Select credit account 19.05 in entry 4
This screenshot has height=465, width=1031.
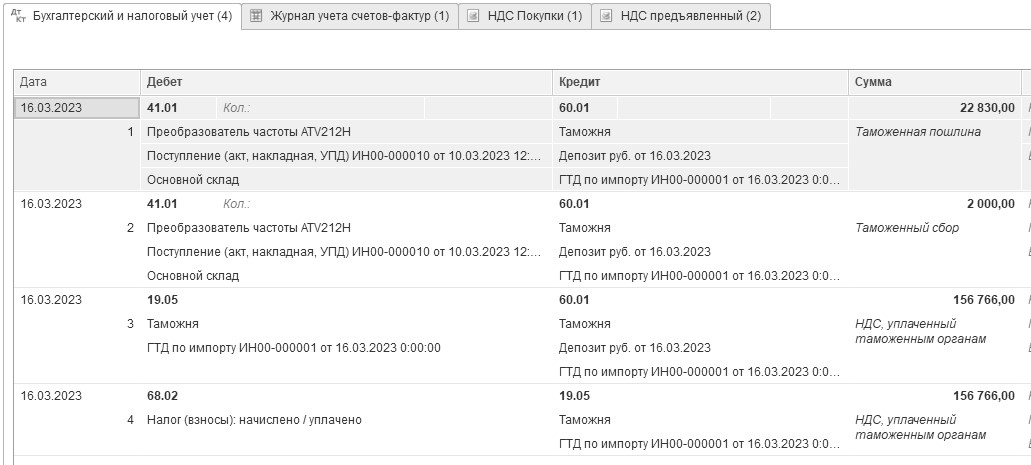click(x=574, y=395)
